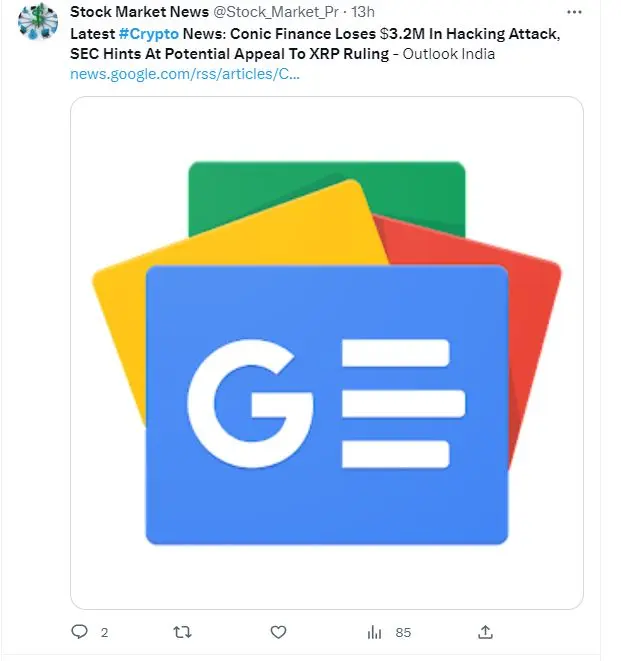The image size is (621, 661).
Task: Click the view count number 85
Action: coord(403,633)
